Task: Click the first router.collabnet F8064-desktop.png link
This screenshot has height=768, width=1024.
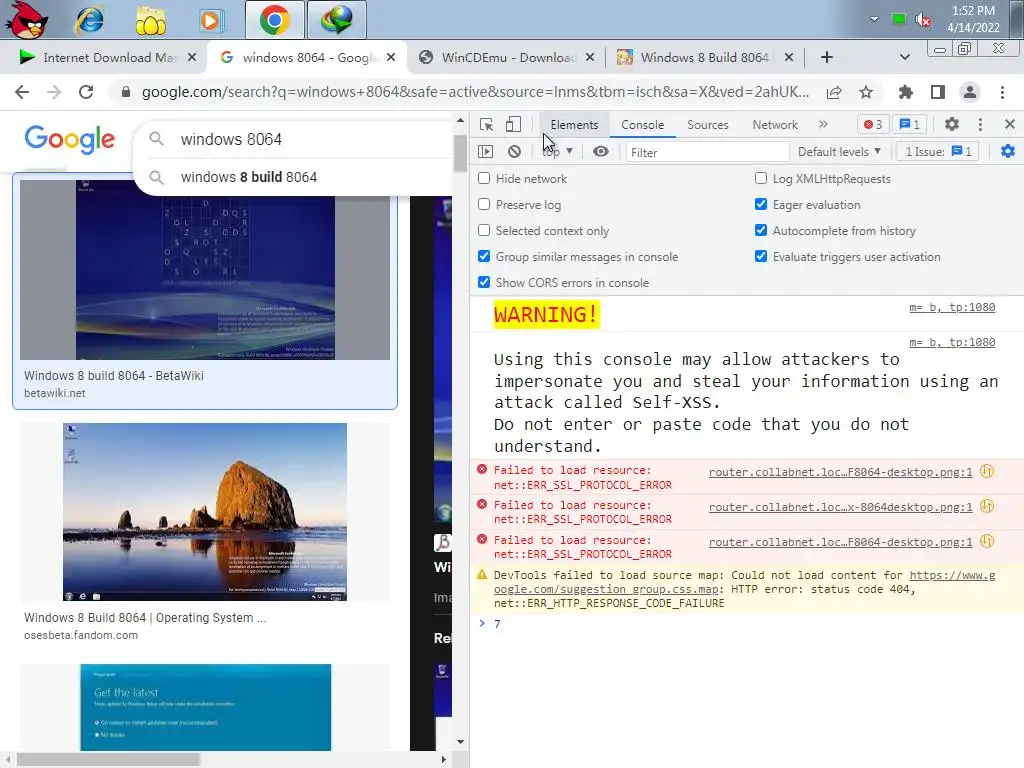Action: click(x=840, y=472)
